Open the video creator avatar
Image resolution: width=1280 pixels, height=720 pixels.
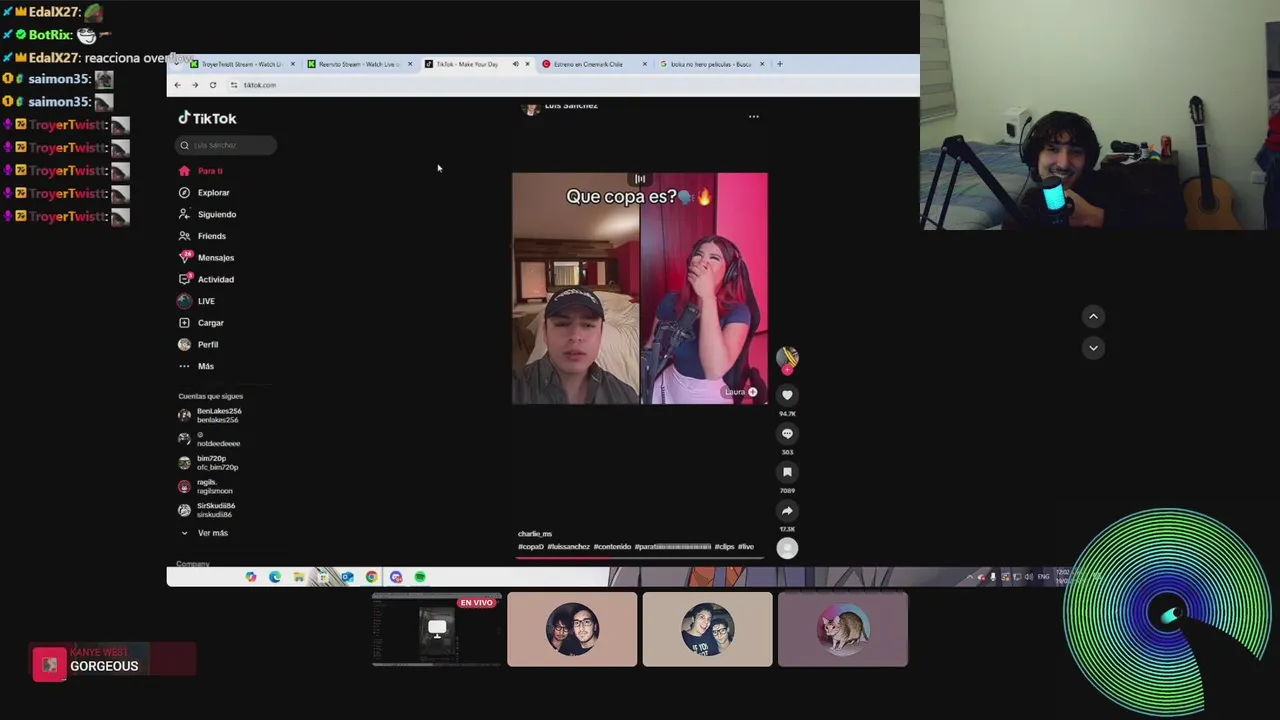787,358
